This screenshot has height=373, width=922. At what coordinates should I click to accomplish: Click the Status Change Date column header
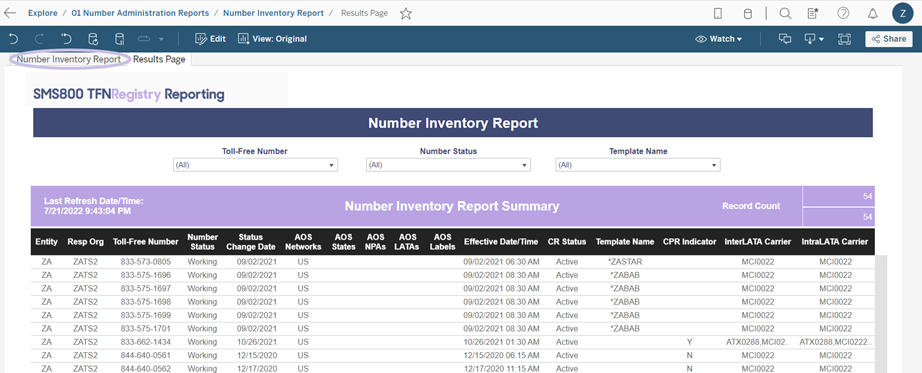(x=250, y=242)
